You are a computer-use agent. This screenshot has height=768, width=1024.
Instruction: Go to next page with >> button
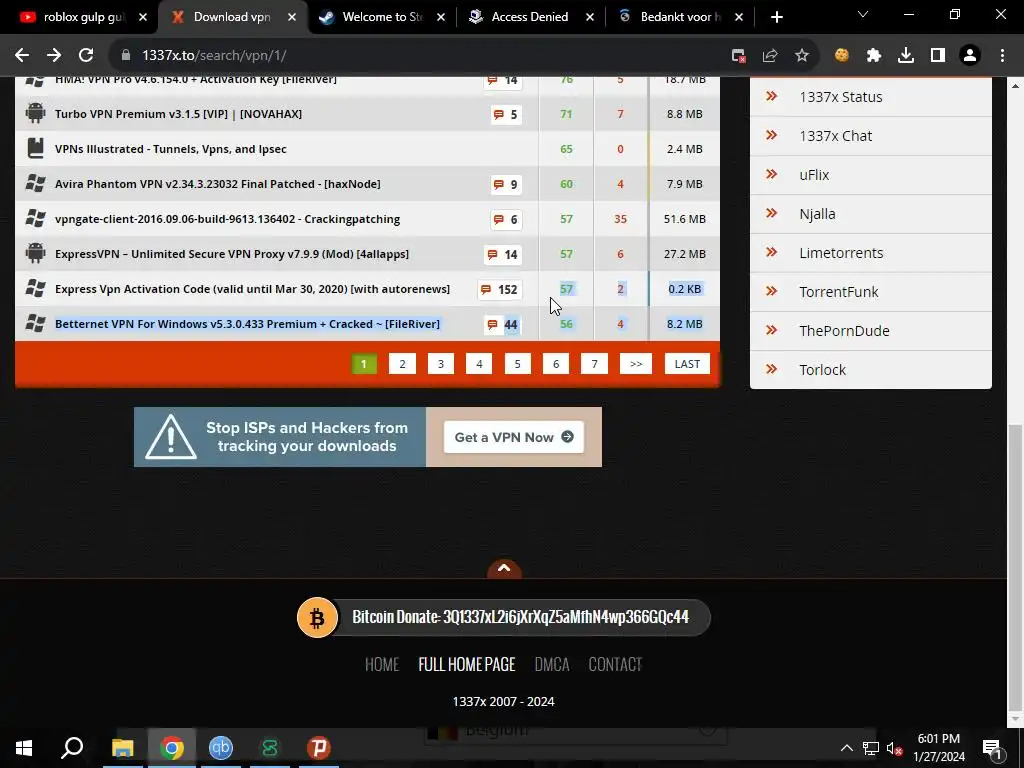point(636,364)
